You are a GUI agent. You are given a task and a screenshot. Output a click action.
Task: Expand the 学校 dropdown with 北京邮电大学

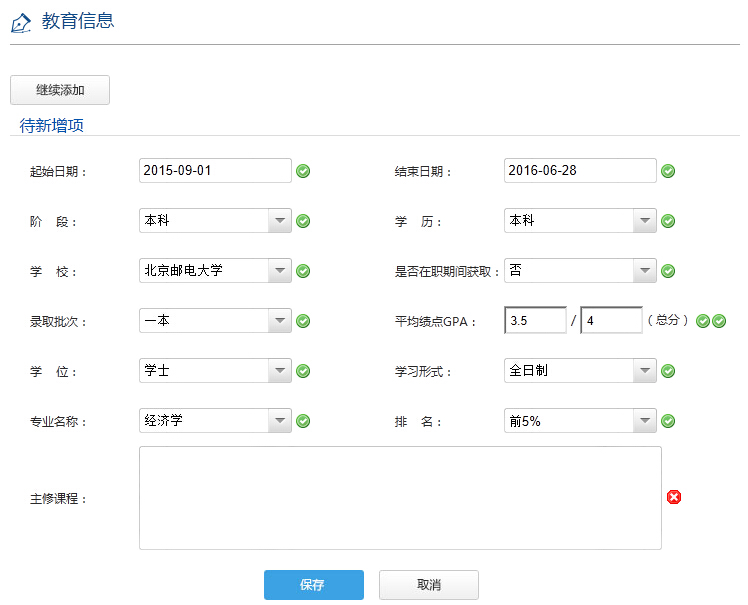pyautogui.click(x=215, y=271)
